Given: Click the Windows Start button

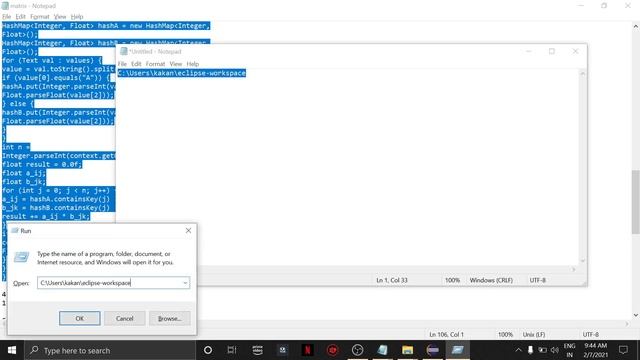Looking at the screenshot, I should click(12, 350).
